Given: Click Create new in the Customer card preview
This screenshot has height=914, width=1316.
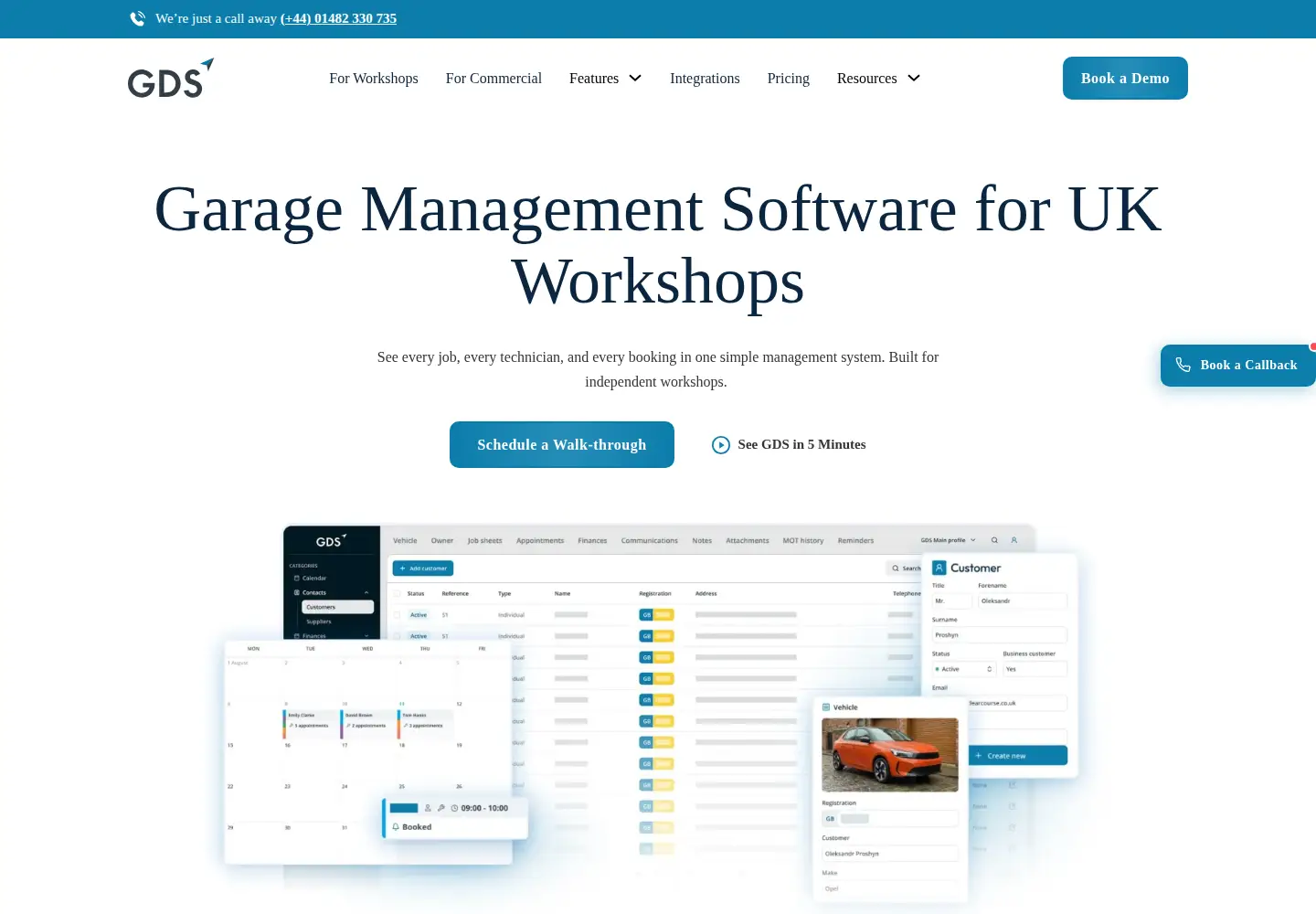Looking at the screenshot, I should (1017, 756).
